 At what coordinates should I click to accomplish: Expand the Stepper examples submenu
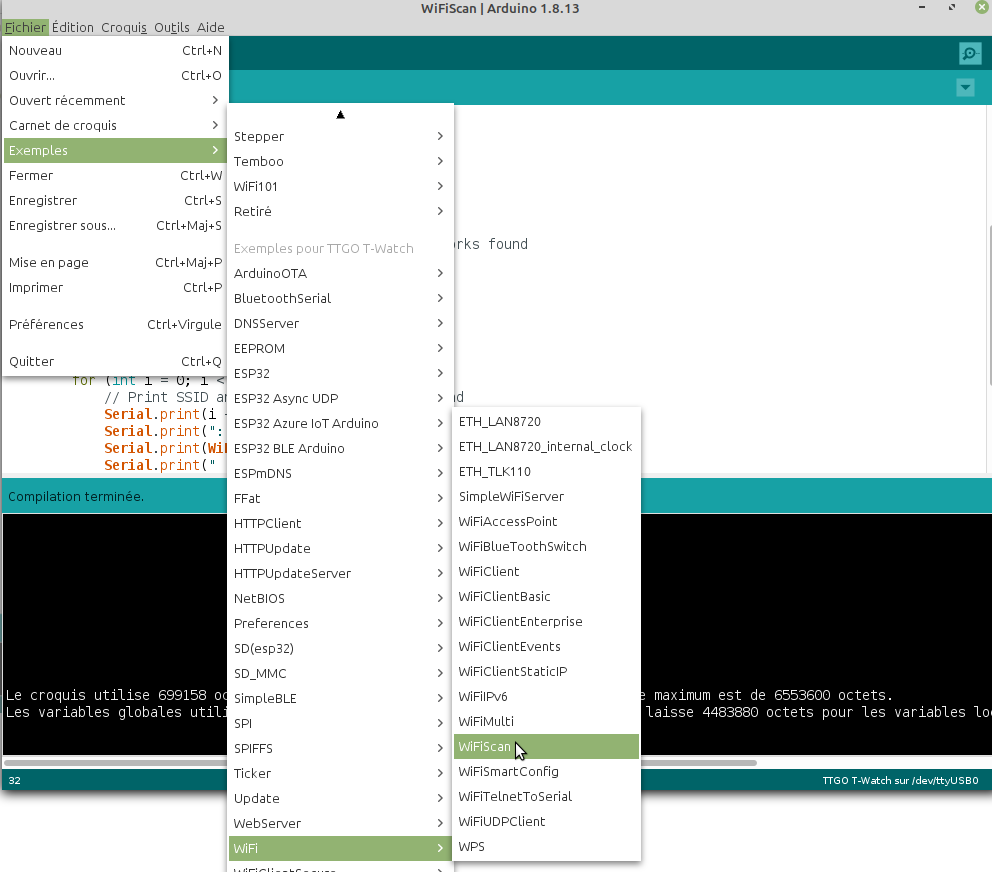(340, 137)
